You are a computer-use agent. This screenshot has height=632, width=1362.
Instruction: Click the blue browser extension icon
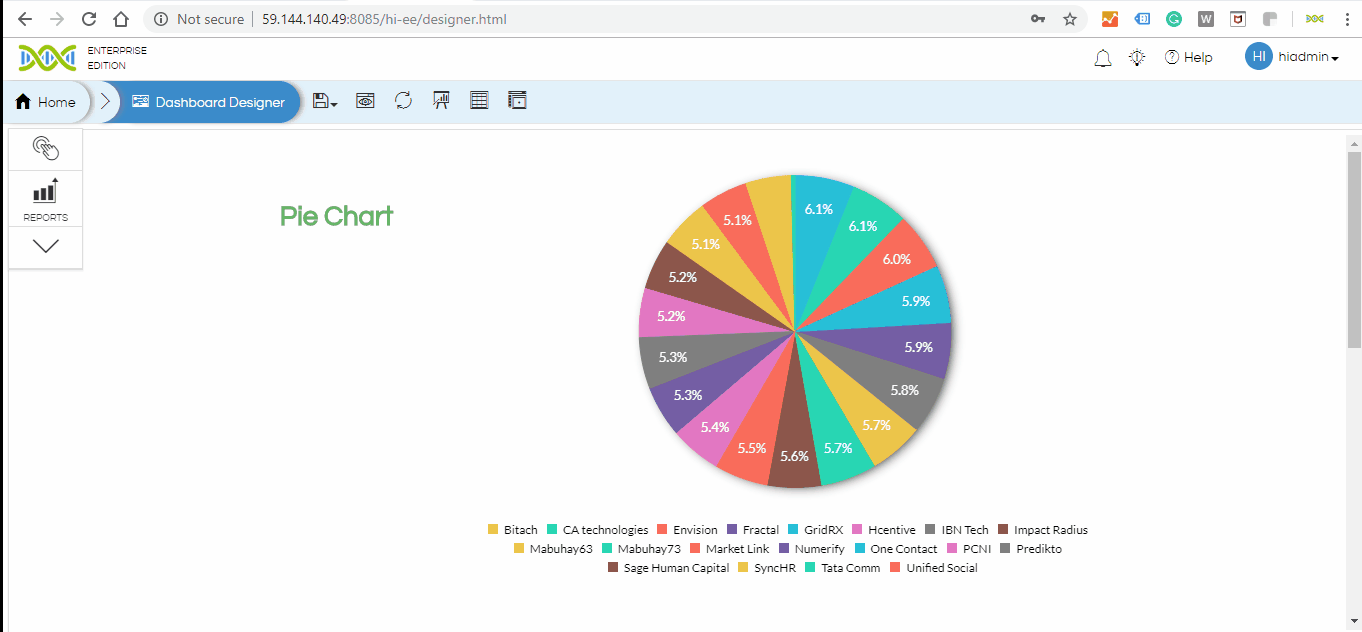1142,19
